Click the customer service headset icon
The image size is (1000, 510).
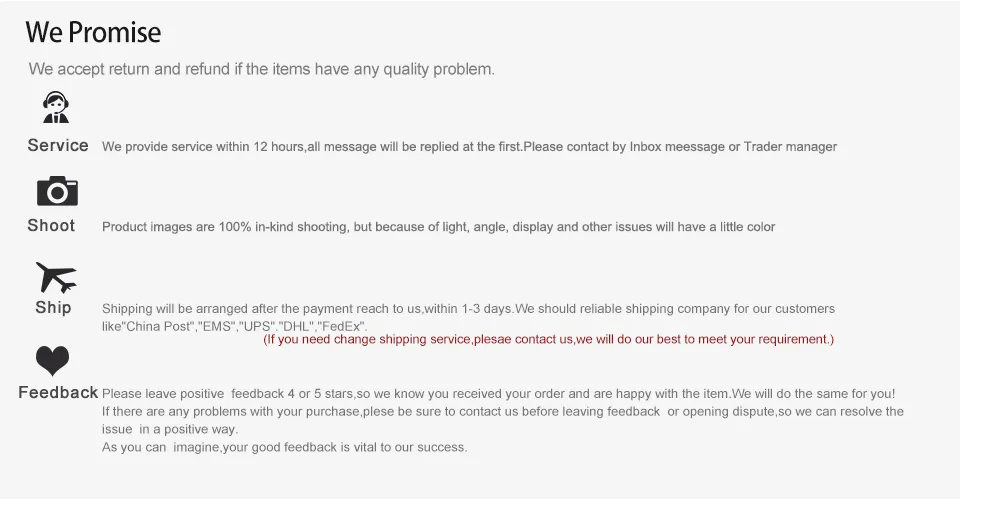[x=56, y=107]
